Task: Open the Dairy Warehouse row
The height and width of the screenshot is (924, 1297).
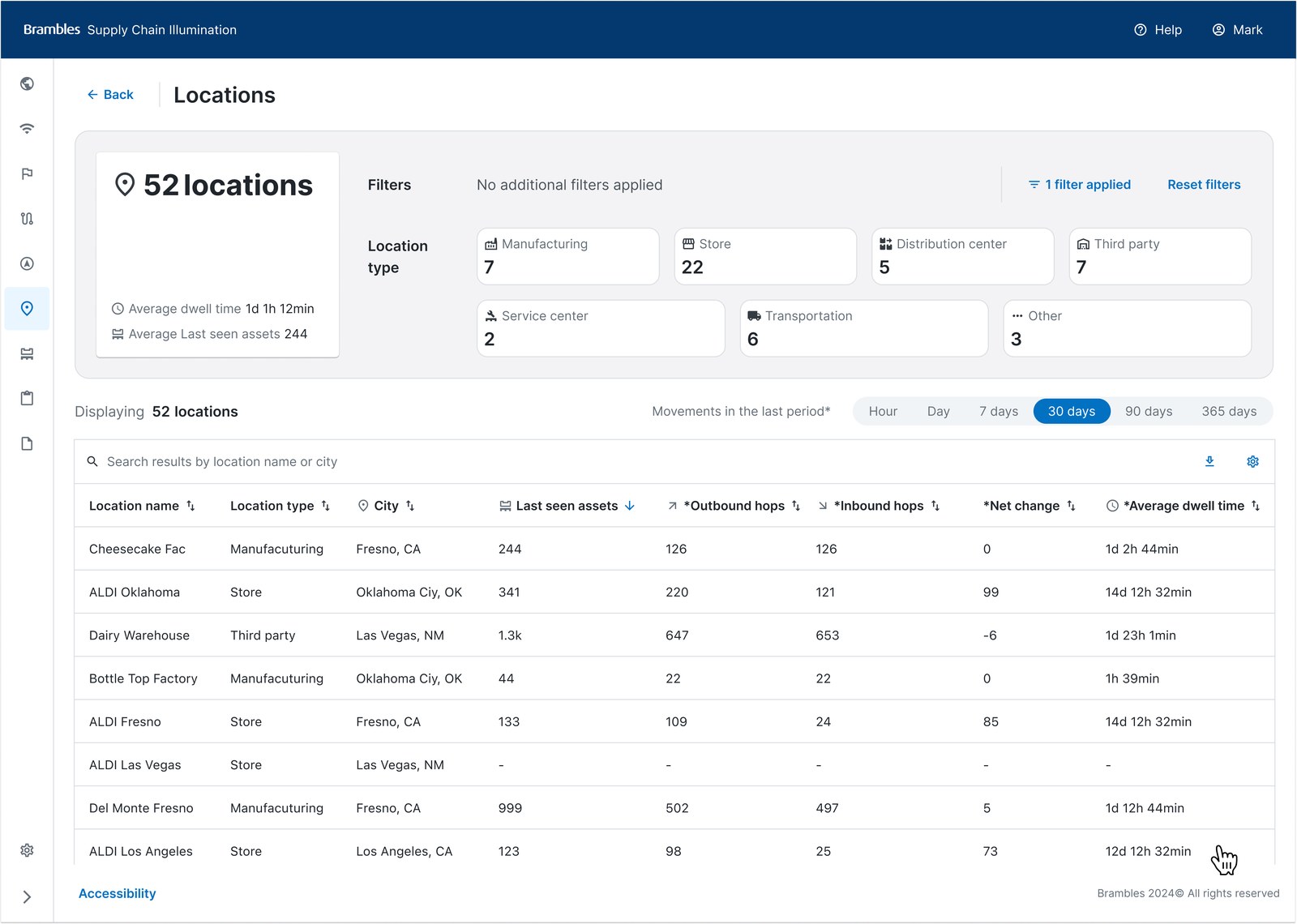Action: point(674,635)
